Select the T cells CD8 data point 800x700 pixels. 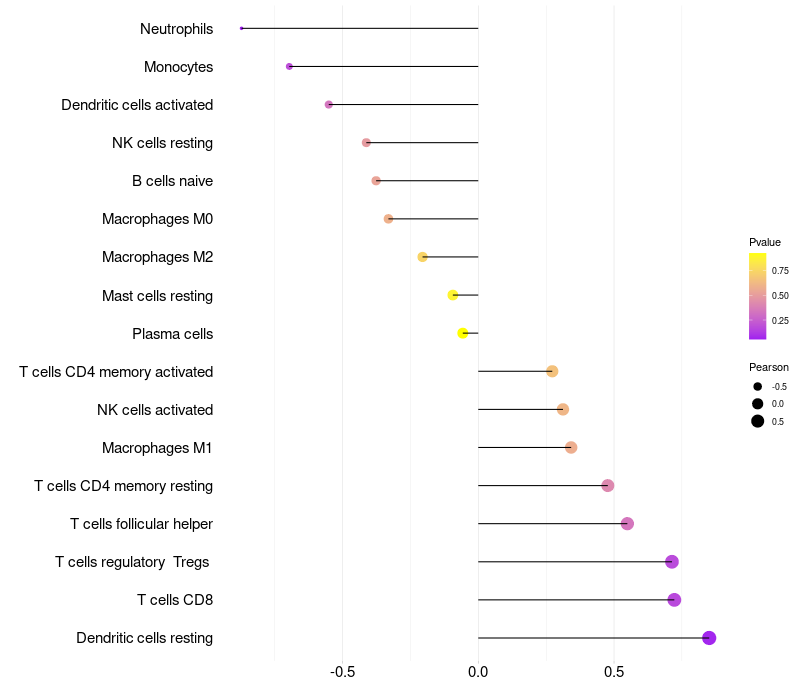coord(674,600)
